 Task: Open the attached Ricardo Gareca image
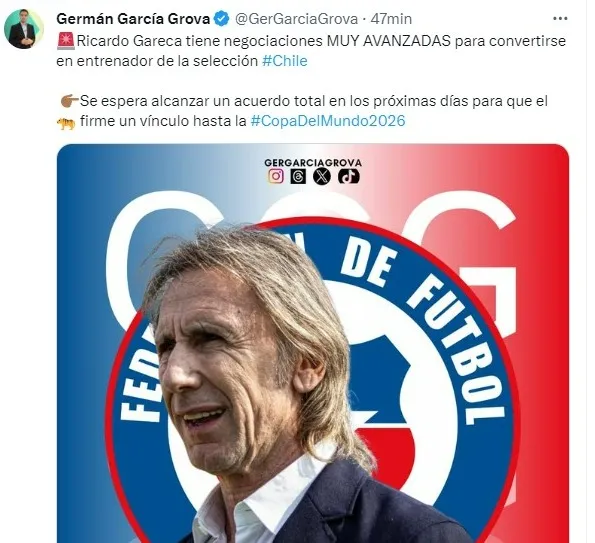click(313, 343)
